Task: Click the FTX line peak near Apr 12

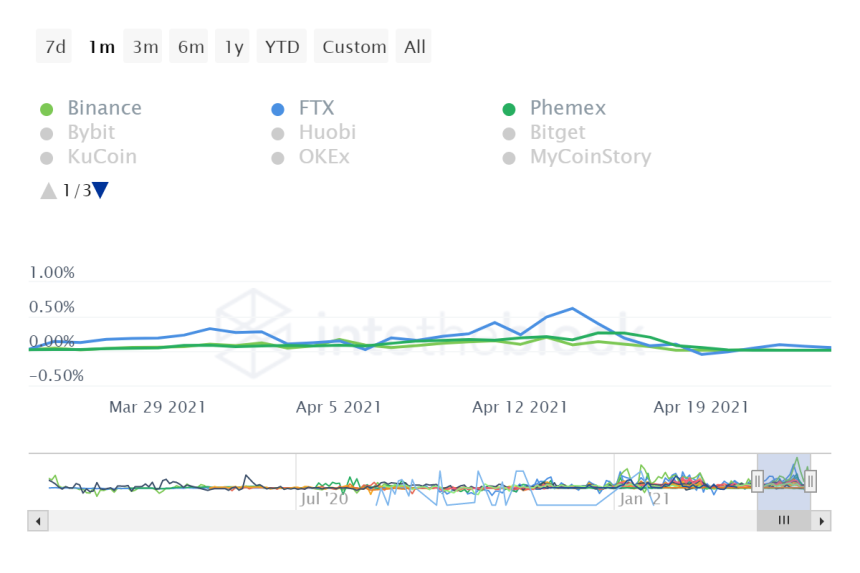Action: coord(572,308)
